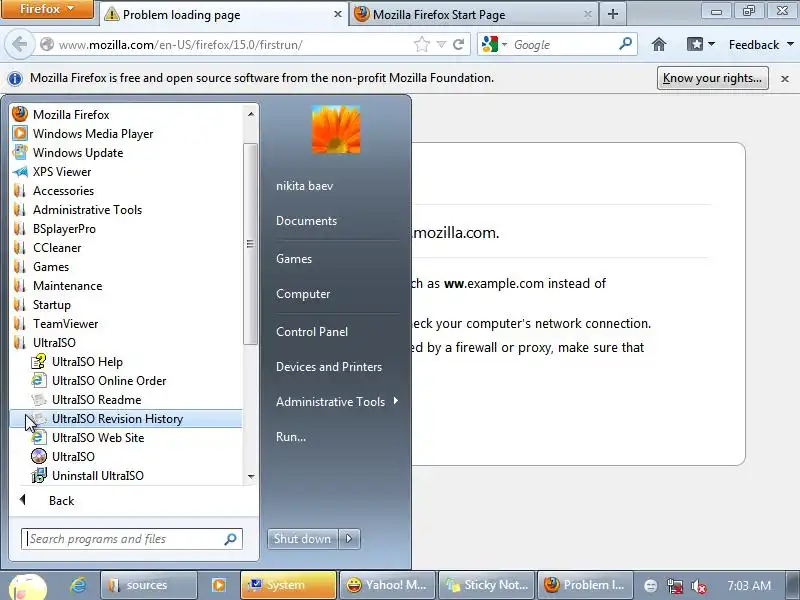Viewport: 800px width, 600px height.
Task: Open the Run... dialog
Action: [x=291, y=437]
